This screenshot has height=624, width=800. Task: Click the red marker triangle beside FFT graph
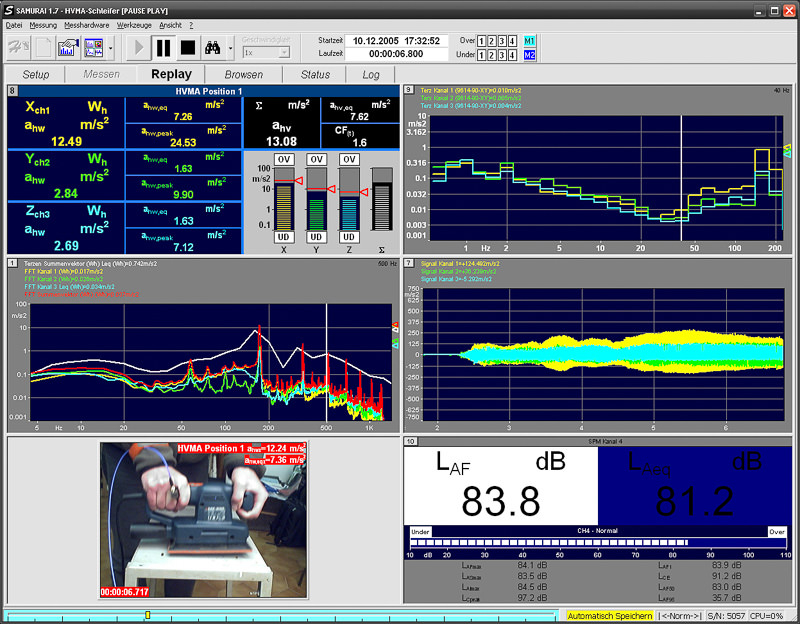pyautogui.click(x=395, y=326)
